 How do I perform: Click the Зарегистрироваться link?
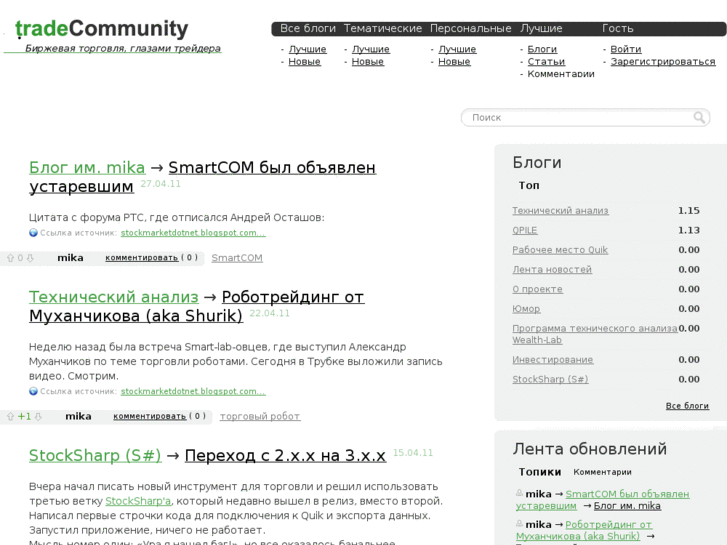(x=663, y=62)
